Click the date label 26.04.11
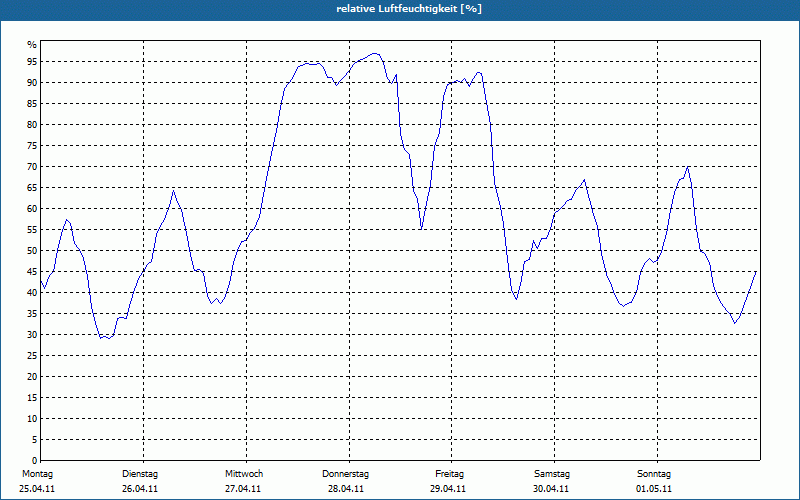The height and width of the screenshot is (500, 800). (x=140, y=489)
